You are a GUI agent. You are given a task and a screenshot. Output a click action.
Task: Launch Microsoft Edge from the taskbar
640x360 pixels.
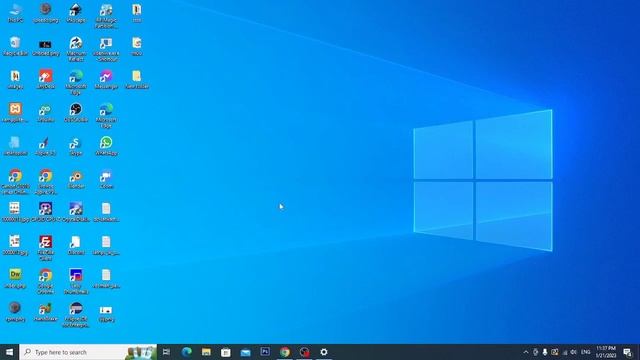tap(187, 352)
